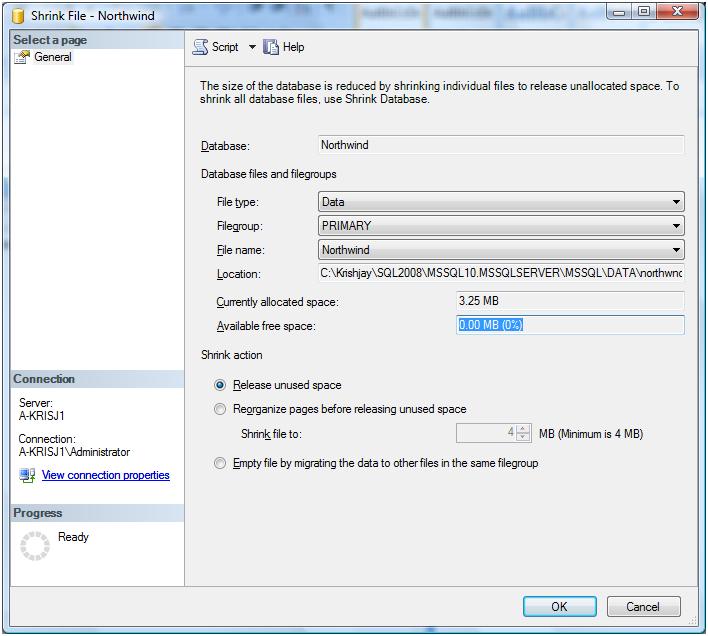
Task: Click server name A-KRISJ1
Action: tap(42, 416)
